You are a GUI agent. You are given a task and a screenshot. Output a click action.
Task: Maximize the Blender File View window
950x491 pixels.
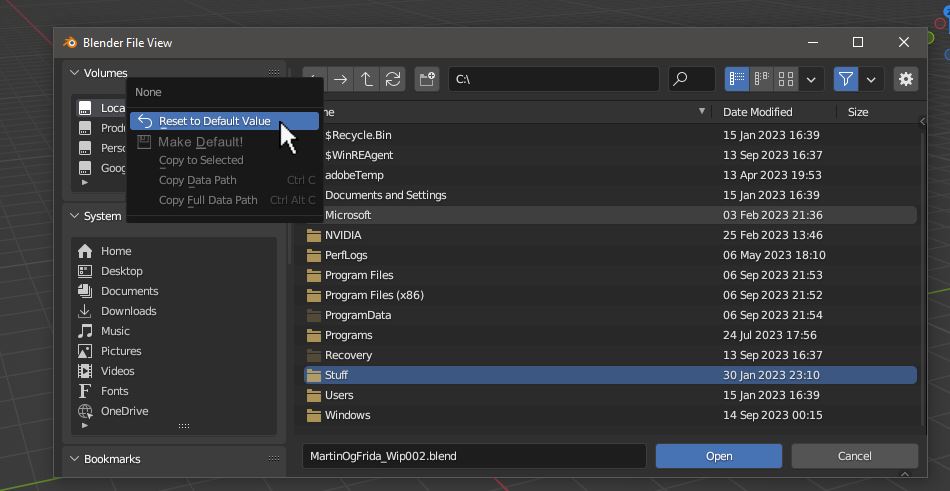(858, 42)
